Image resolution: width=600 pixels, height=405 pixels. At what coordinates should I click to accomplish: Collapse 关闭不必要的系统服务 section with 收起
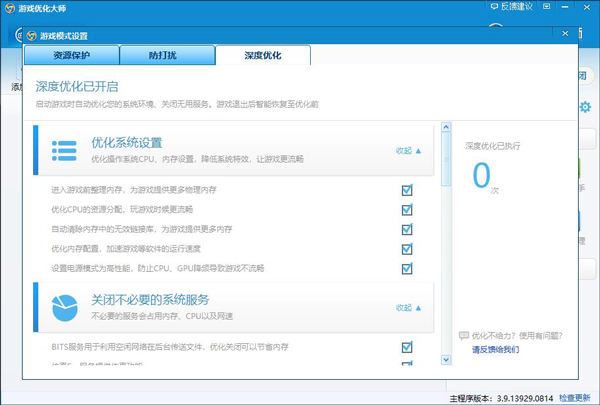(408, 307)
